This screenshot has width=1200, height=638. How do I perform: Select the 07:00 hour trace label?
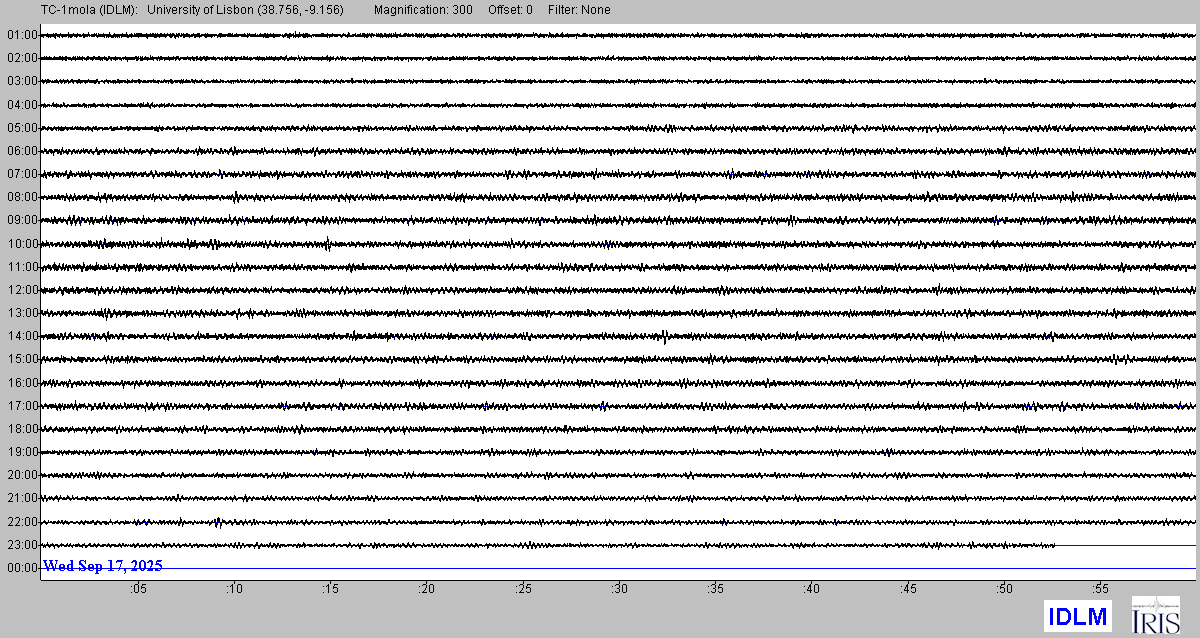tap(22, 174)
